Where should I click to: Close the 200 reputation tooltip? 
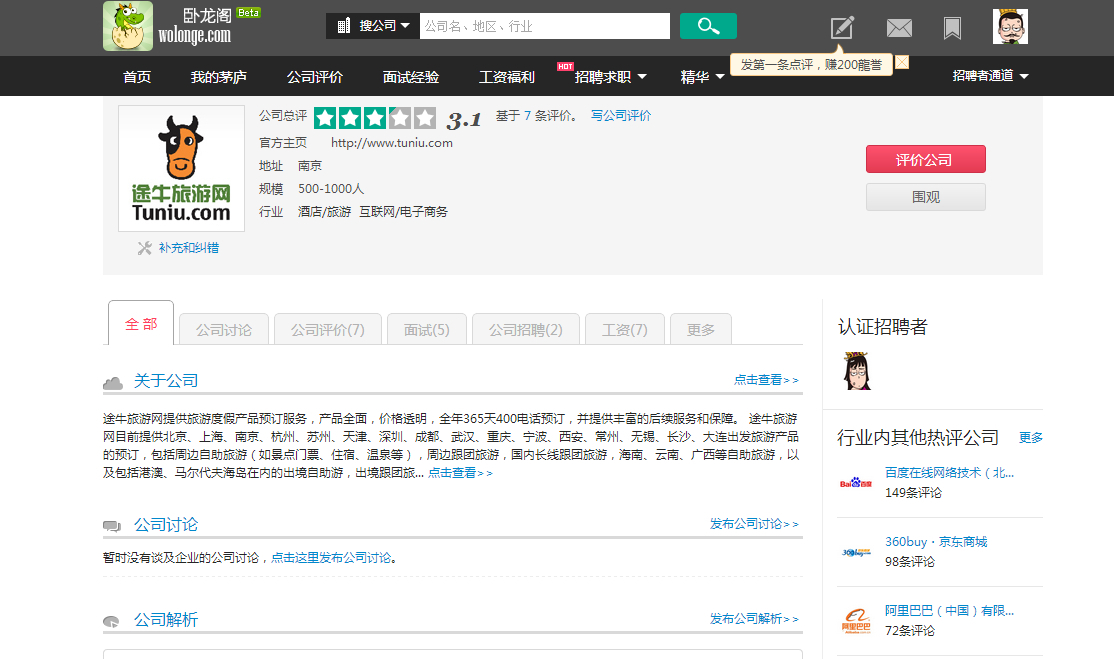click(x=902, y=62)
